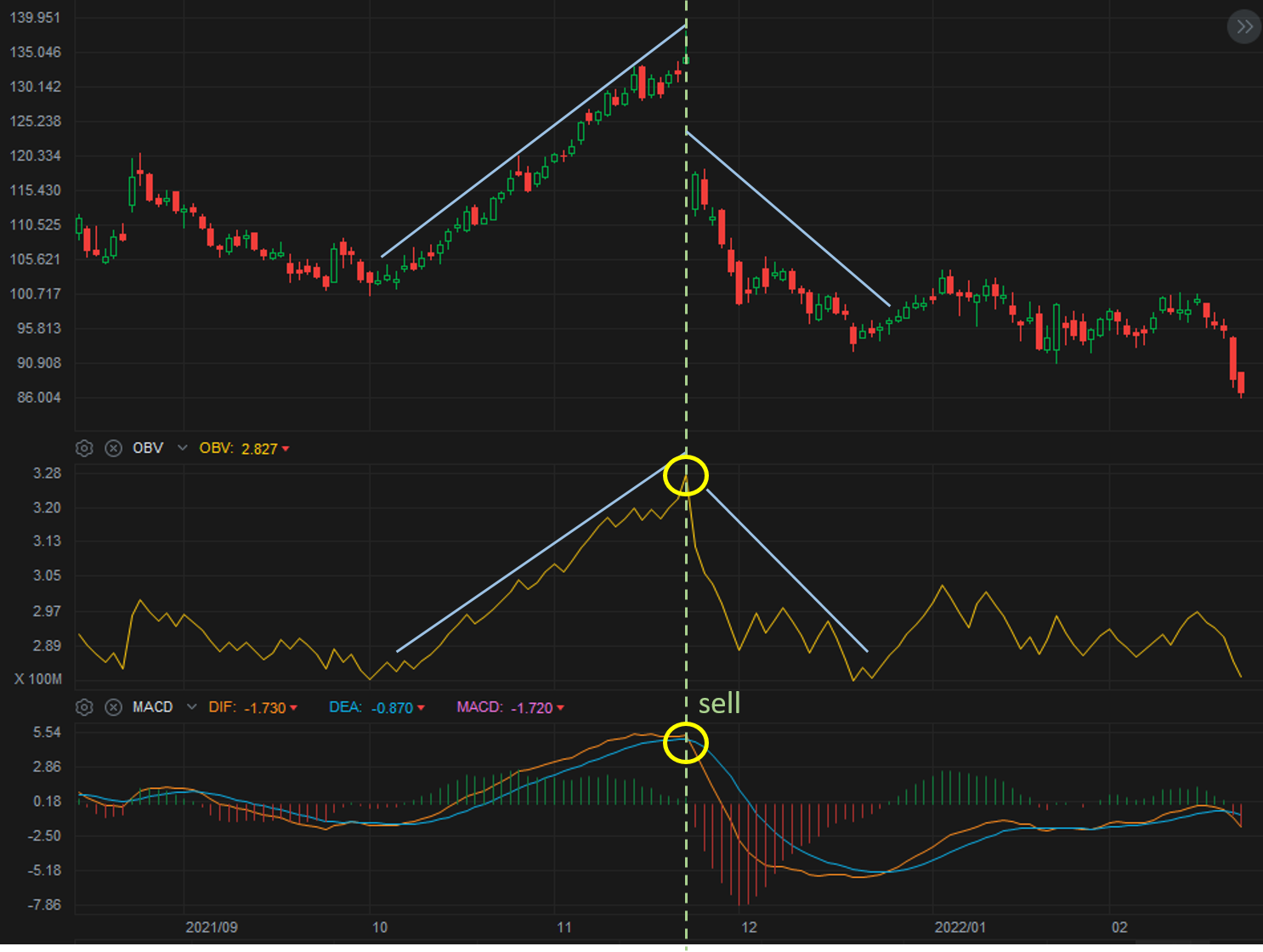Select the DIF value -1.730

pos(265,708)
